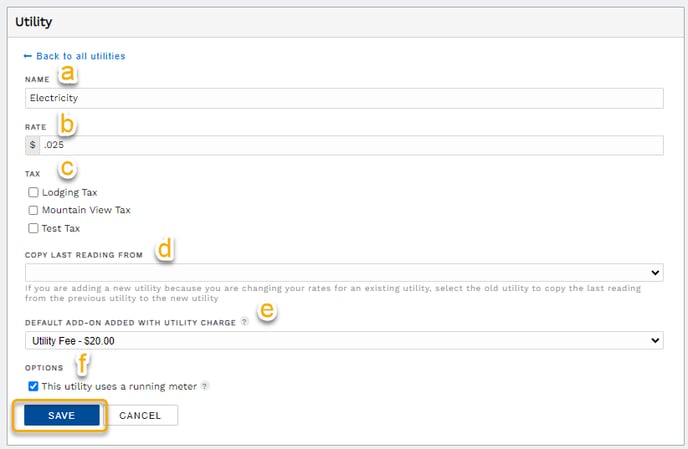Click the dollar sign prefix in Rate field

coord(32,145)
